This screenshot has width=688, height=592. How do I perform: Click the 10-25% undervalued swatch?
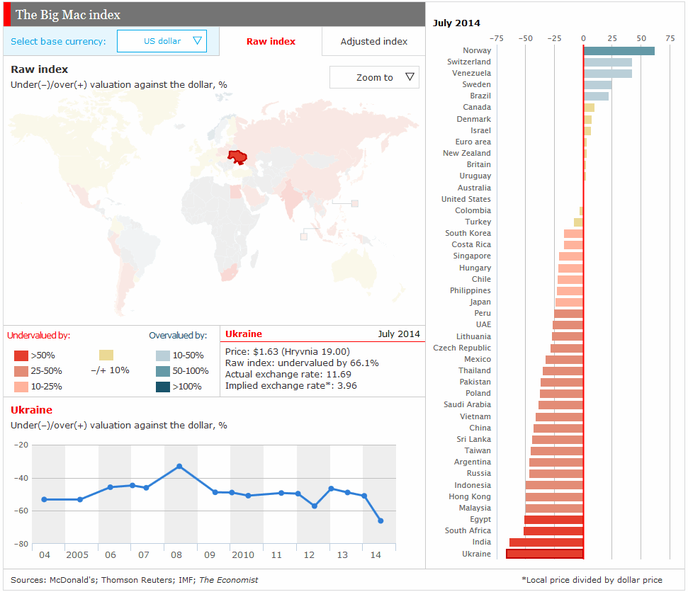[x=21, y=387]
